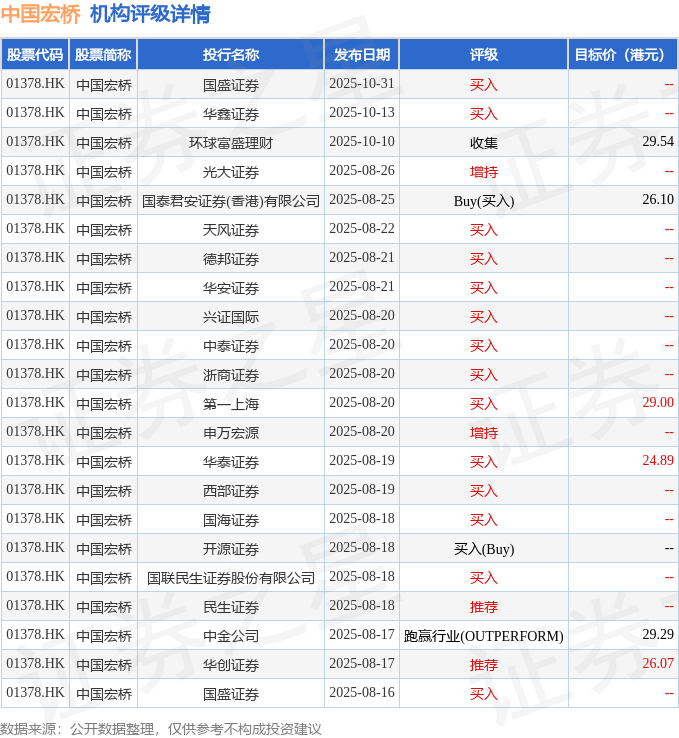Screen dimensions: 679x738
Task: Click the date 2025-08-25
Action: tap(361, 200)
